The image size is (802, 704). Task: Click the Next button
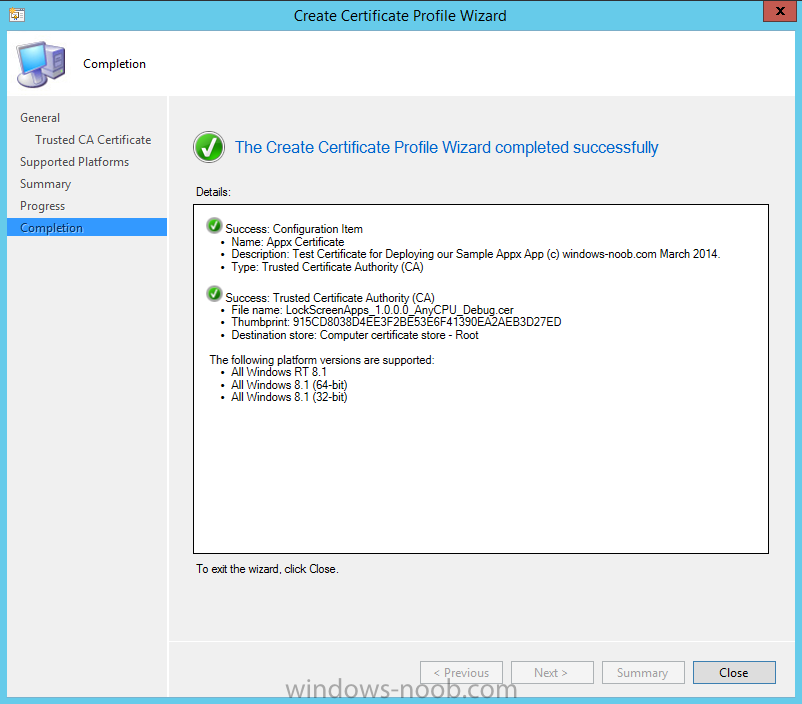(x=552, y=672)
